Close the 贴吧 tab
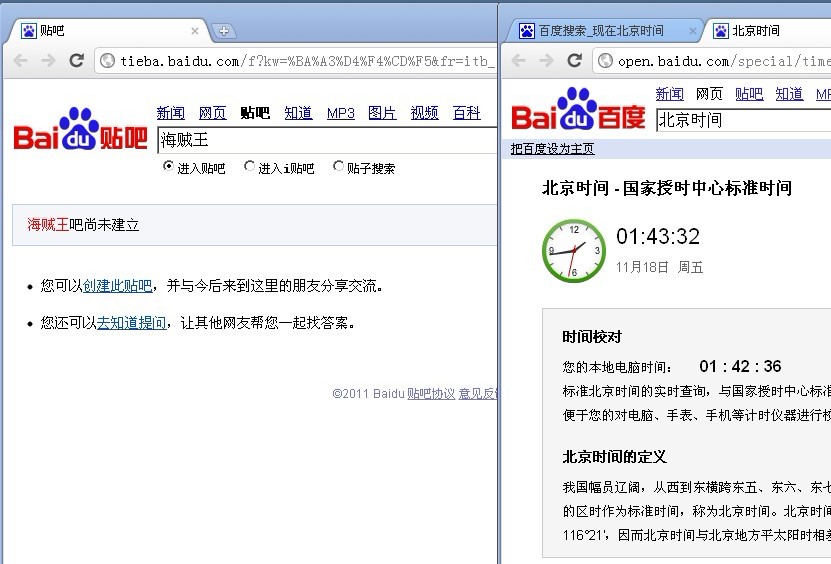The image size is (831, 564). [195, 31]
